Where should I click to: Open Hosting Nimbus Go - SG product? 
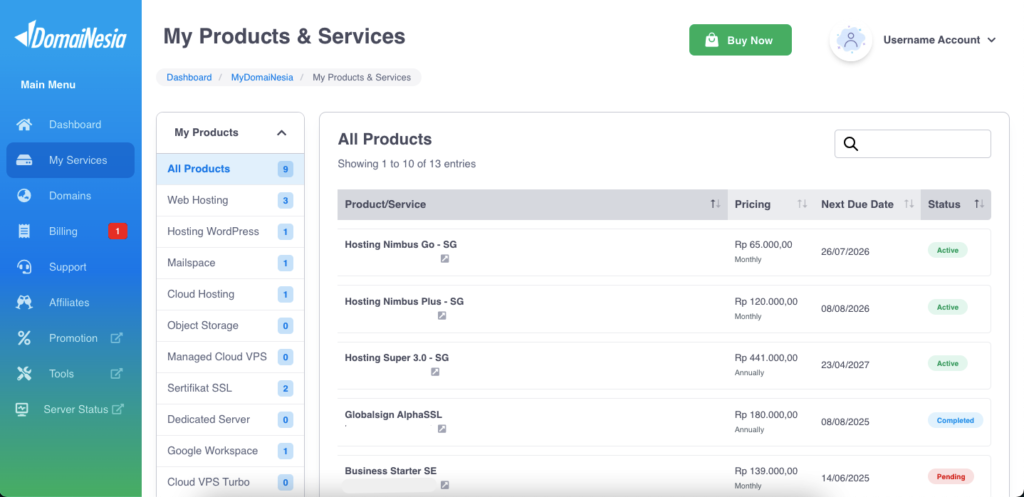point(401,245)
